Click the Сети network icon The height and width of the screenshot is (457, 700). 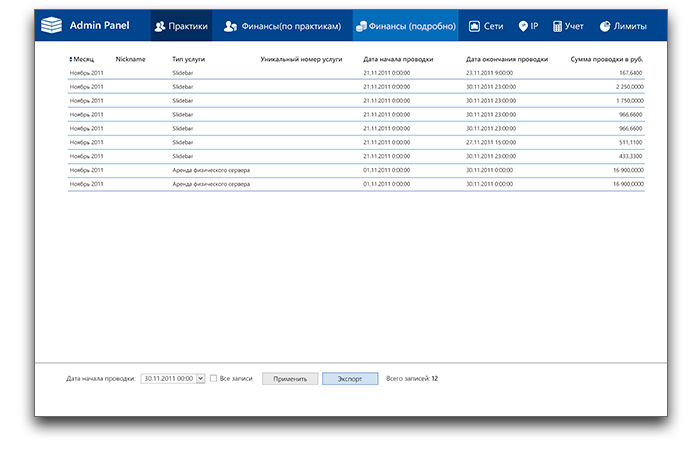tap(474, 26)
